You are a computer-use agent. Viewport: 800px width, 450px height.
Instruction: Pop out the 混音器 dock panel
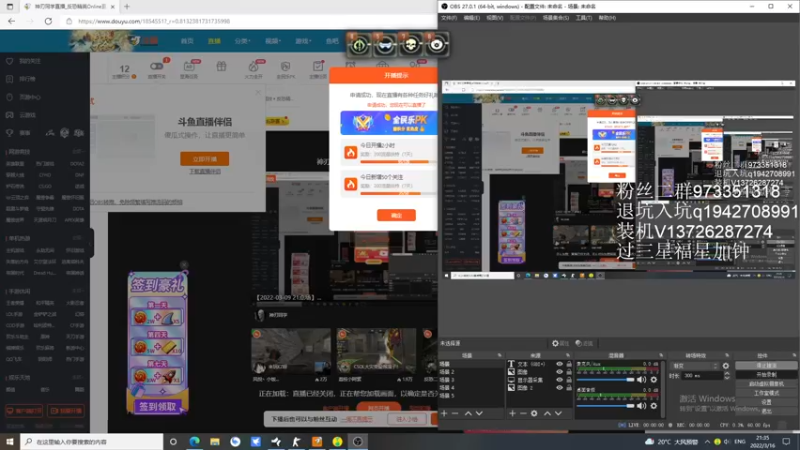click(661, 355)
